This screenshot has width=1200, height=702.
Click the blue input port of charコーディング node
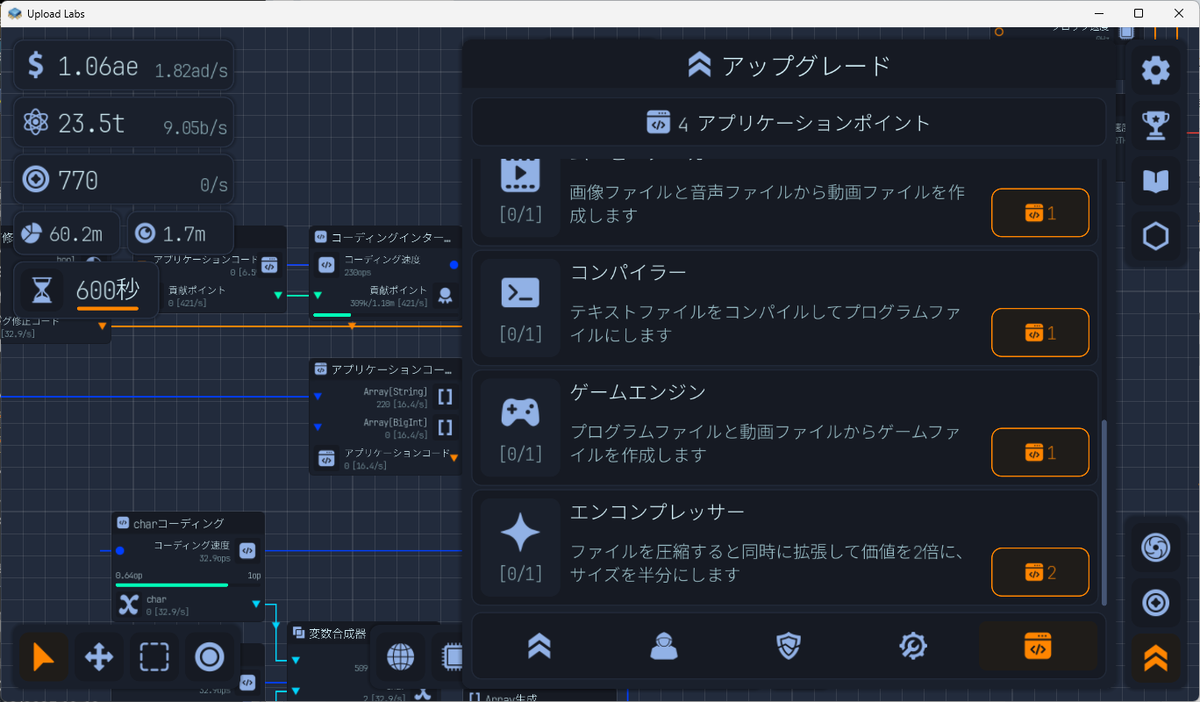coord(120,550)
